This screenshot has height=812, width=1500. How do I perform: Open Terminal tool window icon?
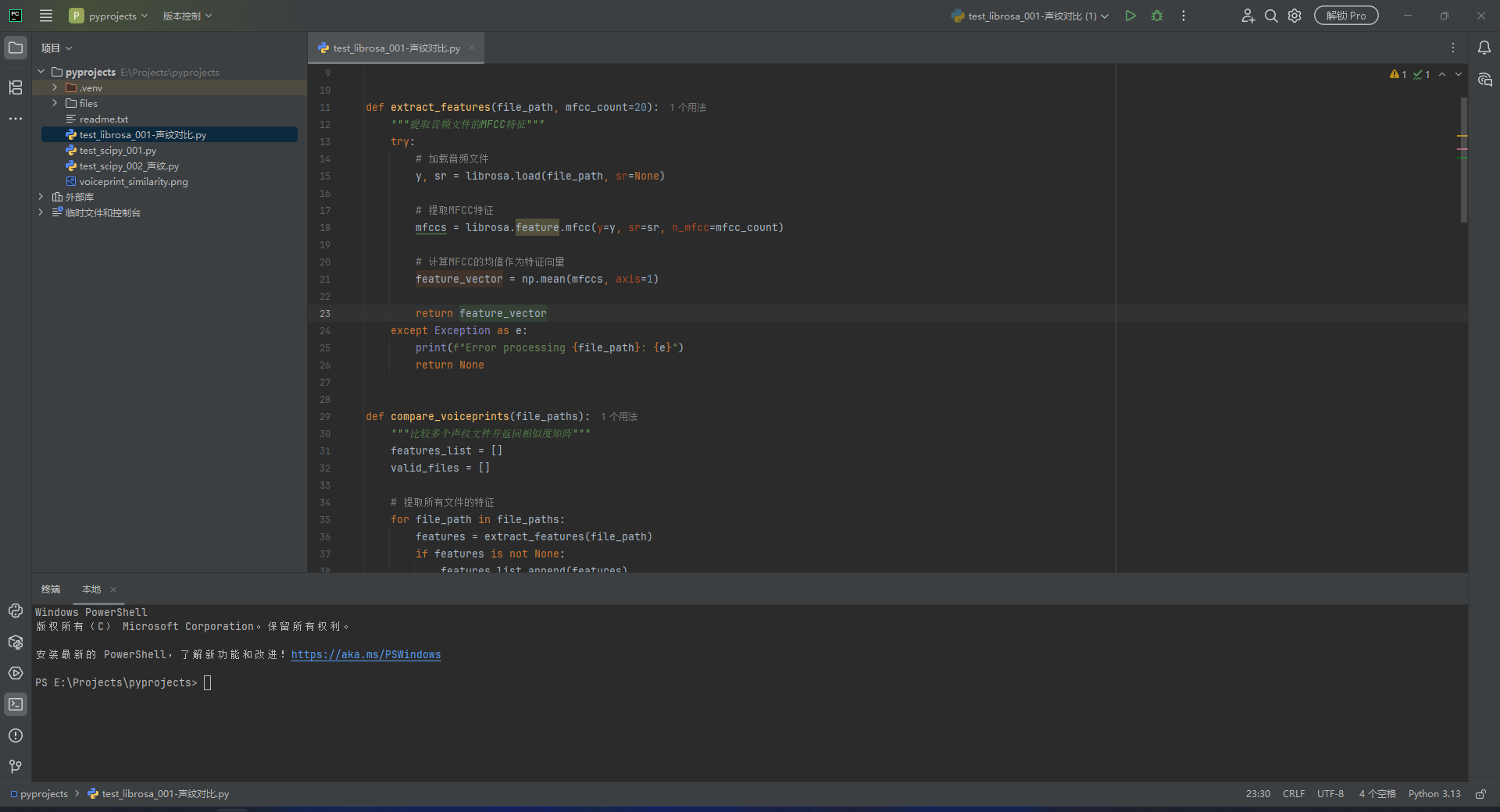[x=16, y=704]
